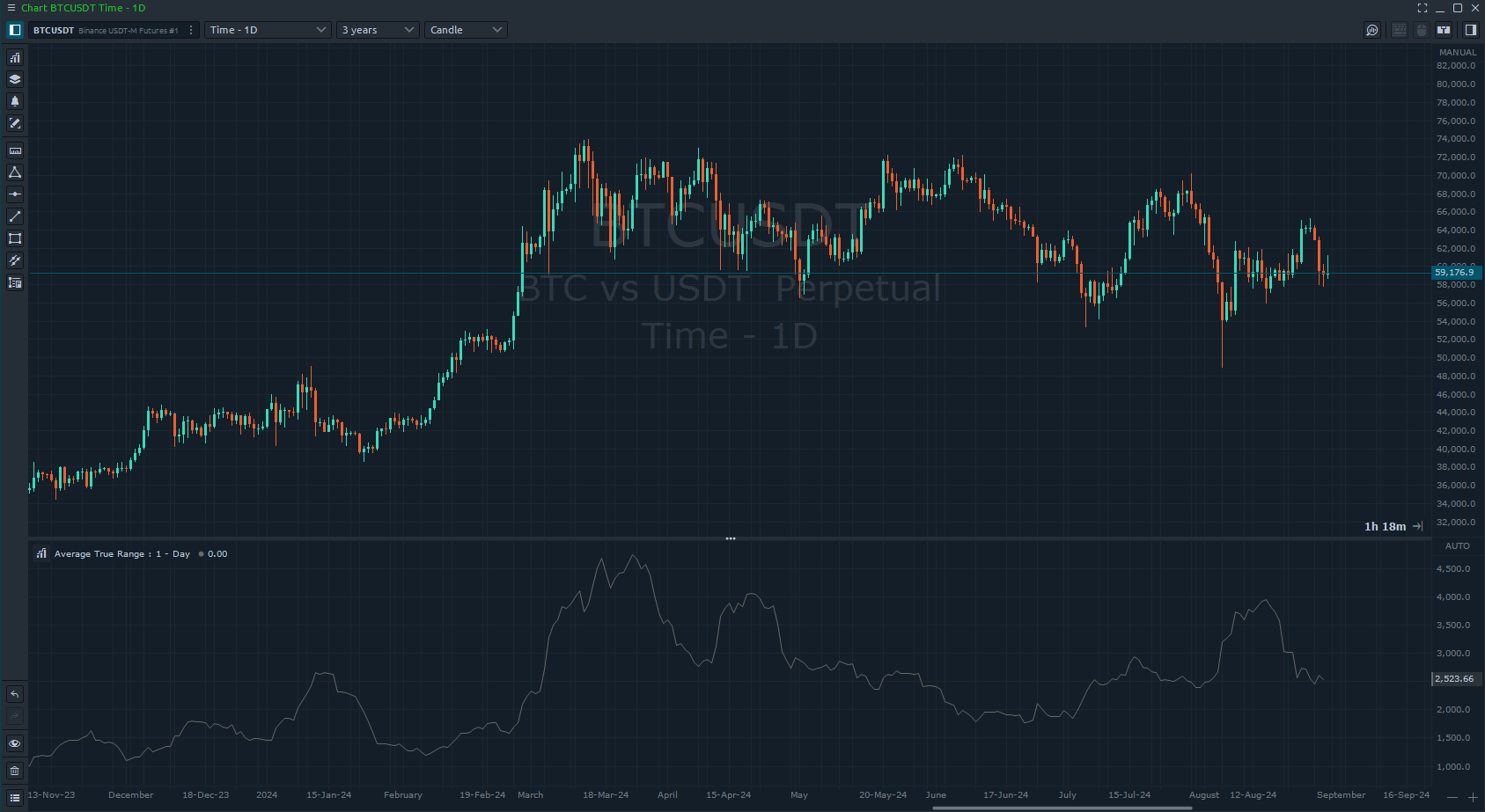Viewport: 1485px width, 812px height.
Task: Select the pencil drawing edit tool
Action: pos(15,123)
